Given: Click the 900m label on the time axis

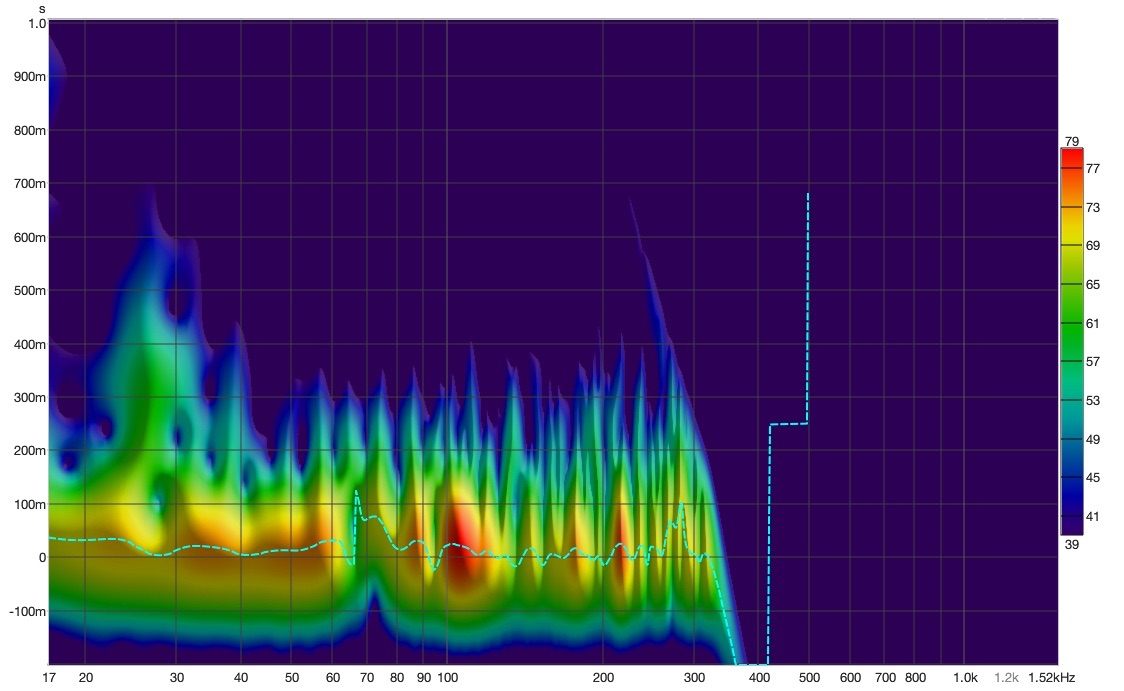Looking at the screenshot, I should pos(30,77).
